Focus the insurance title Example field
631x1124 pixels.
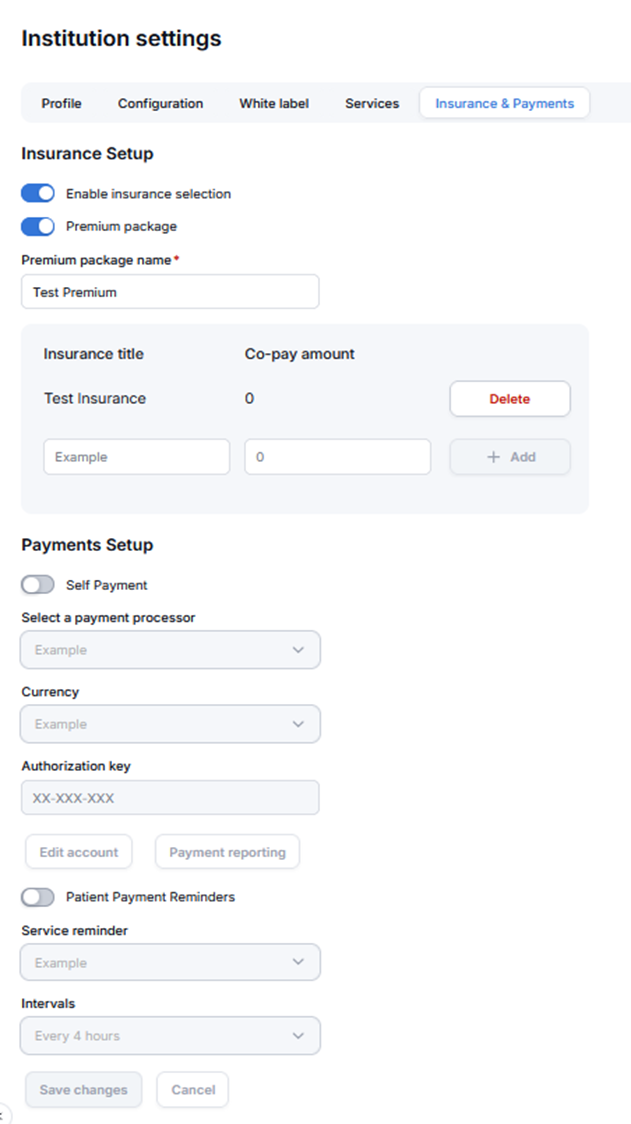click(x=136, y=457)
